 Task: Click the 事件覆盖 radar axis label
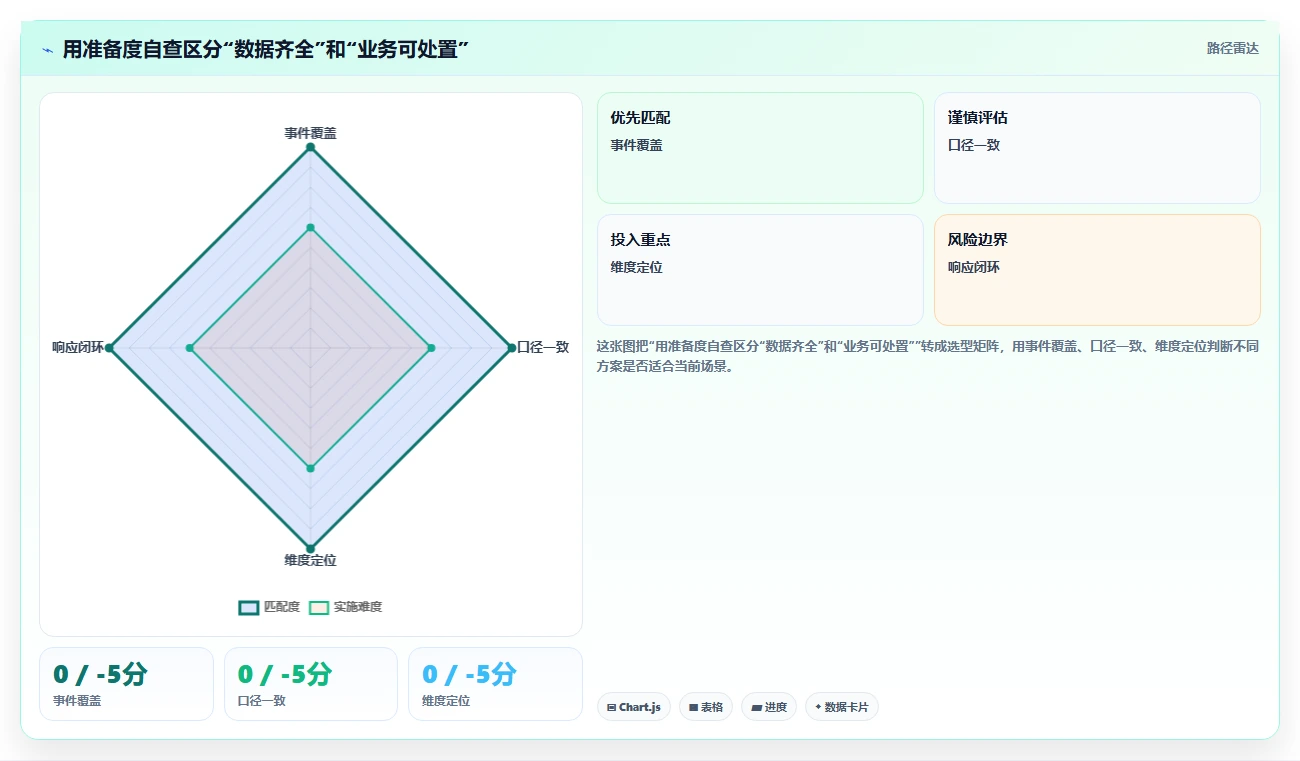(x=310, y=133)
